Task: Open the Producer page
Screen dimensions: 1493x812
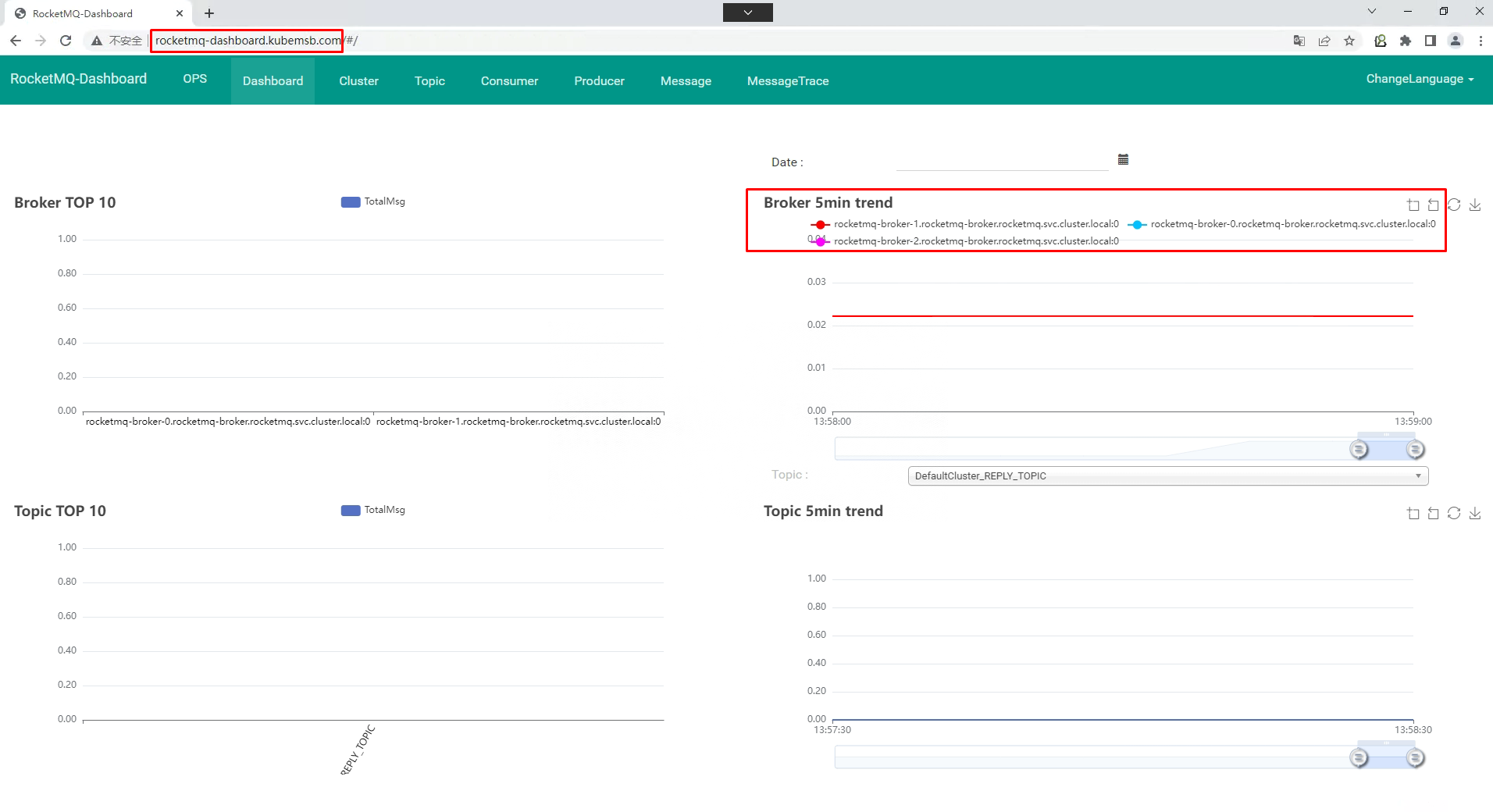Action: click(x=599, y=80)
